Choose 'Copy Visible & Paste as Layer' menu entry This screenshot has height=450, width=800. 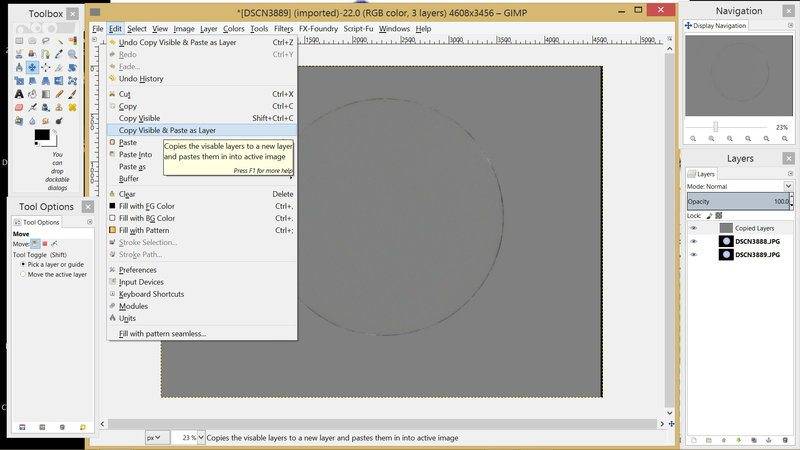coord(167,130)
